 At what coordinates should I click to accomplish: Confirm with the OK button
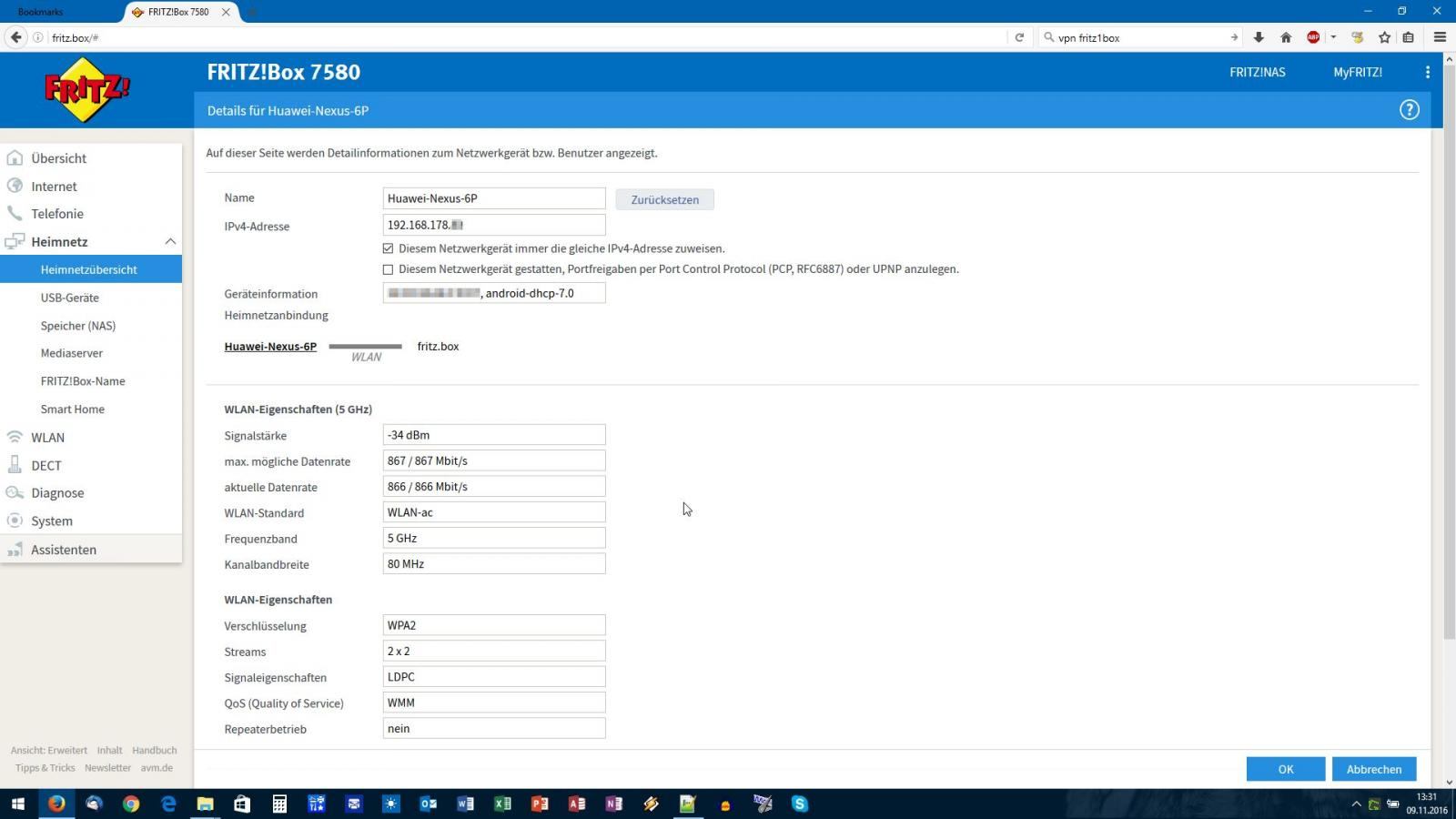click(x=1286, y=769)
